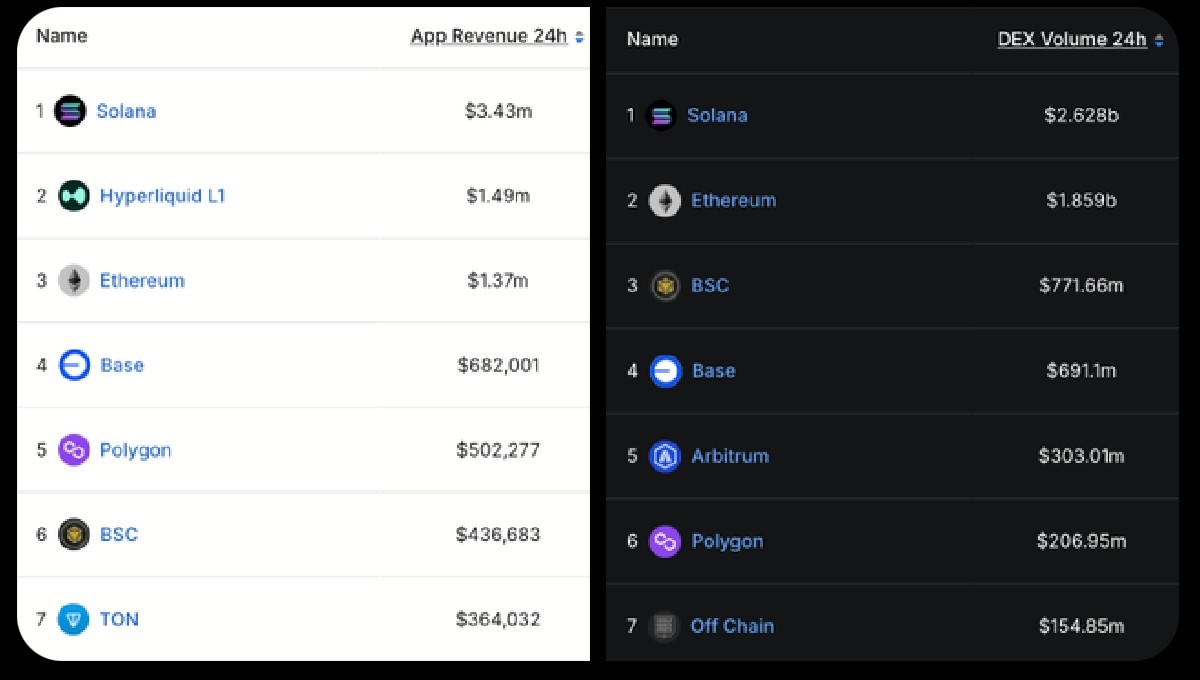Click the sort arrows beside DEX Volume 24h

click(1160, 39)
